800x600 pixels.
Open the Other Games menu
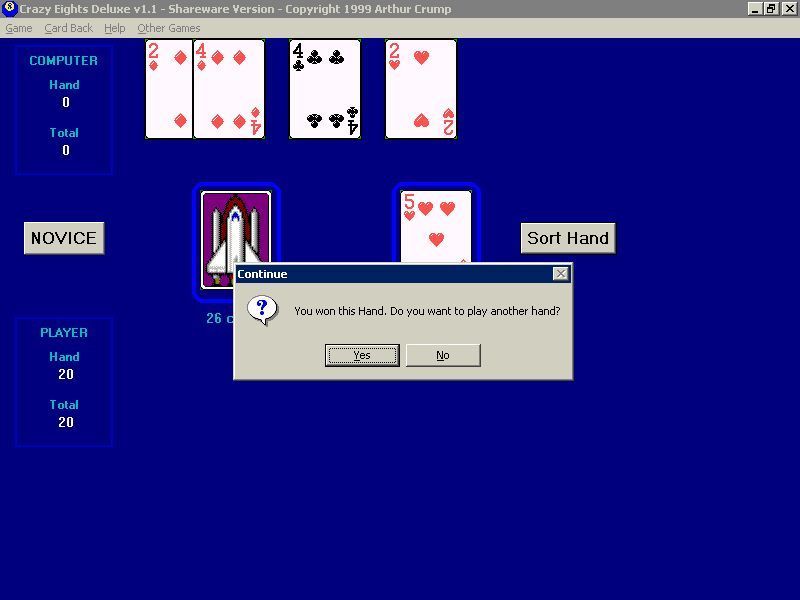click(x=168, y=28)
